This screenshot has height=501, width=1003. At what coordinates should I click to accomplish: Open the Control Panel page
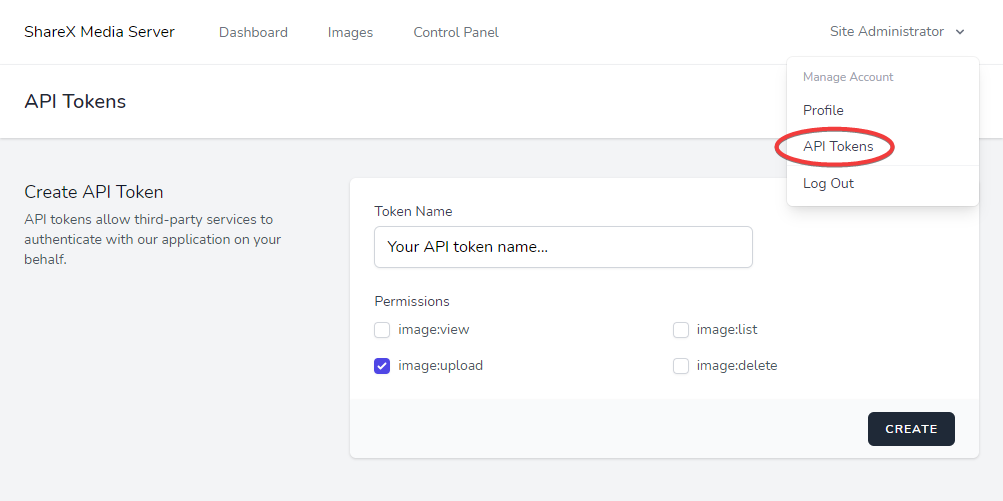pos(456,32)
